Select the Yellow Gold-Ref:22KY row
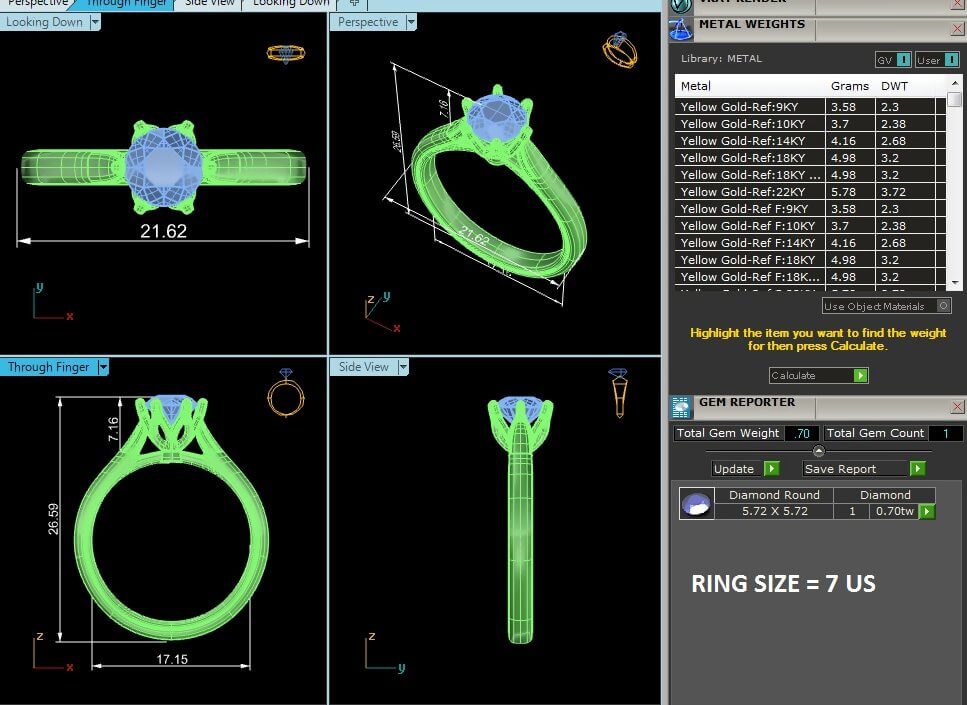This screenshot has height=705, width=967. click(810, 192)
